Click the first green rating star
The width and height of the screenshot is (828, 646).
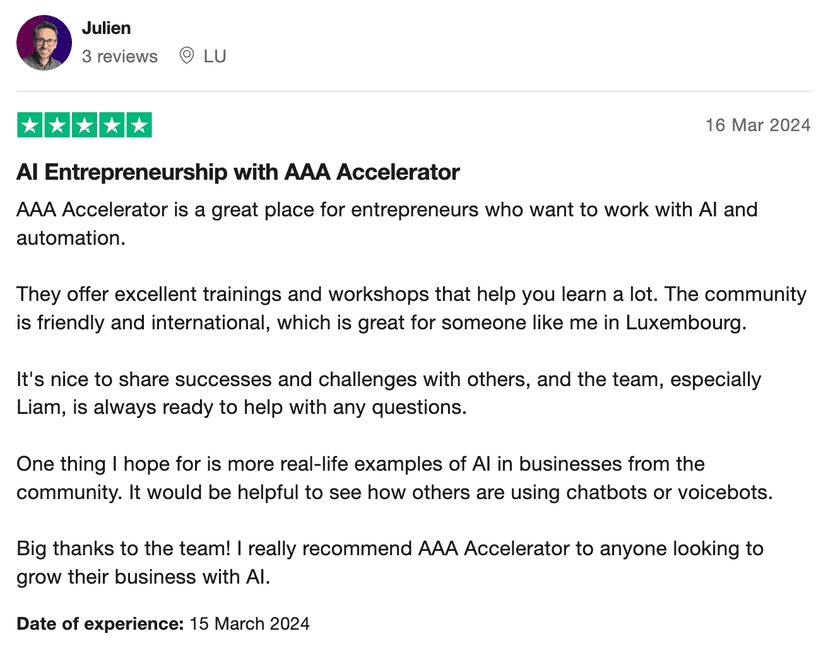pyautogui.click(x=30, y=125)
